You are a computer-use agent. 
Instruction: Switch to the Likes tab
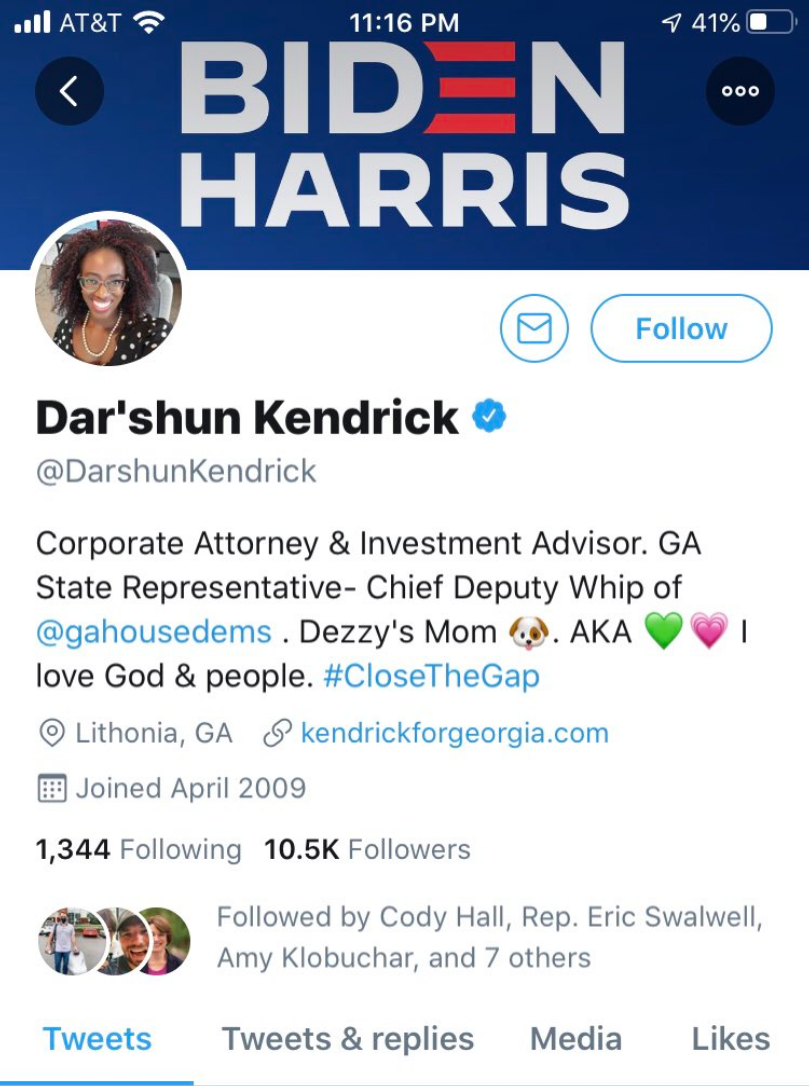tap(731, 1040)
